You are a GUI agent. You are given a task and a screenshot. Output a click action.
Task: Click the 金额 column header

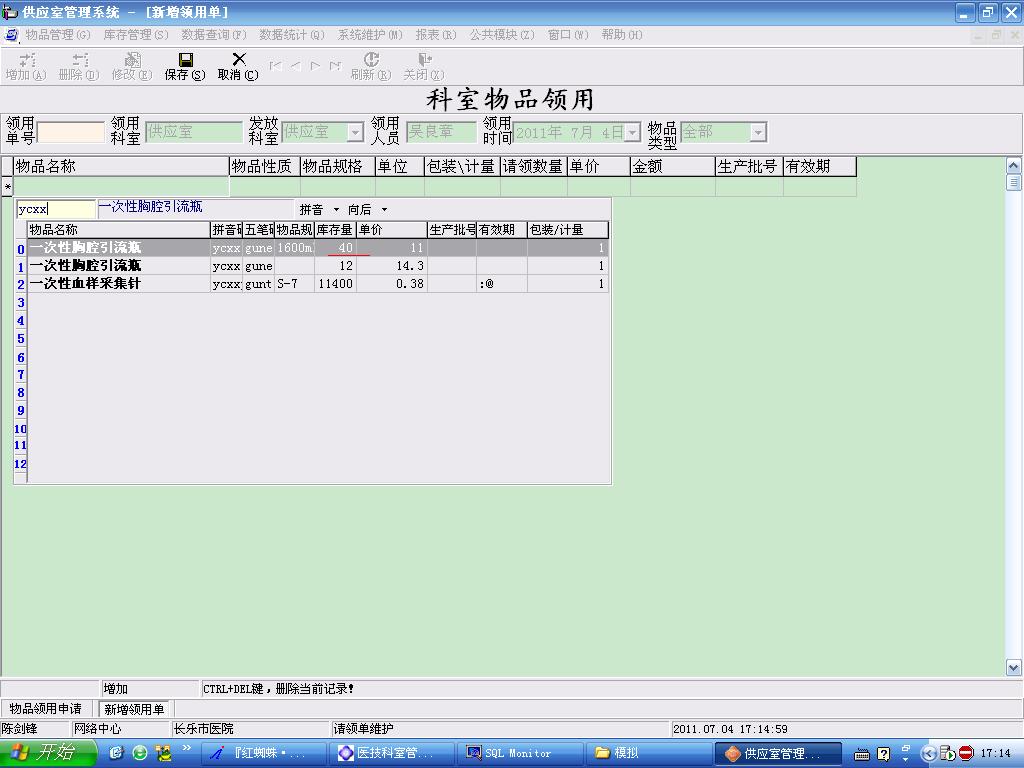point(673,167)
